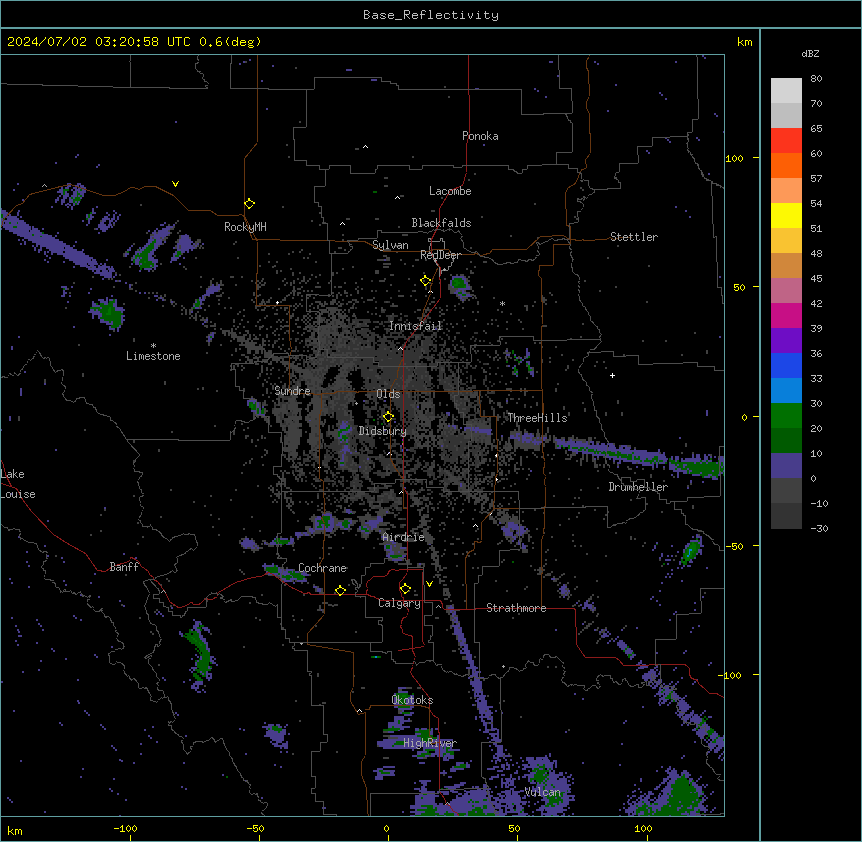The width and height of the screenshot is (862, 842).
Task: Click the Airdrie label
Action: coord(404,537)
